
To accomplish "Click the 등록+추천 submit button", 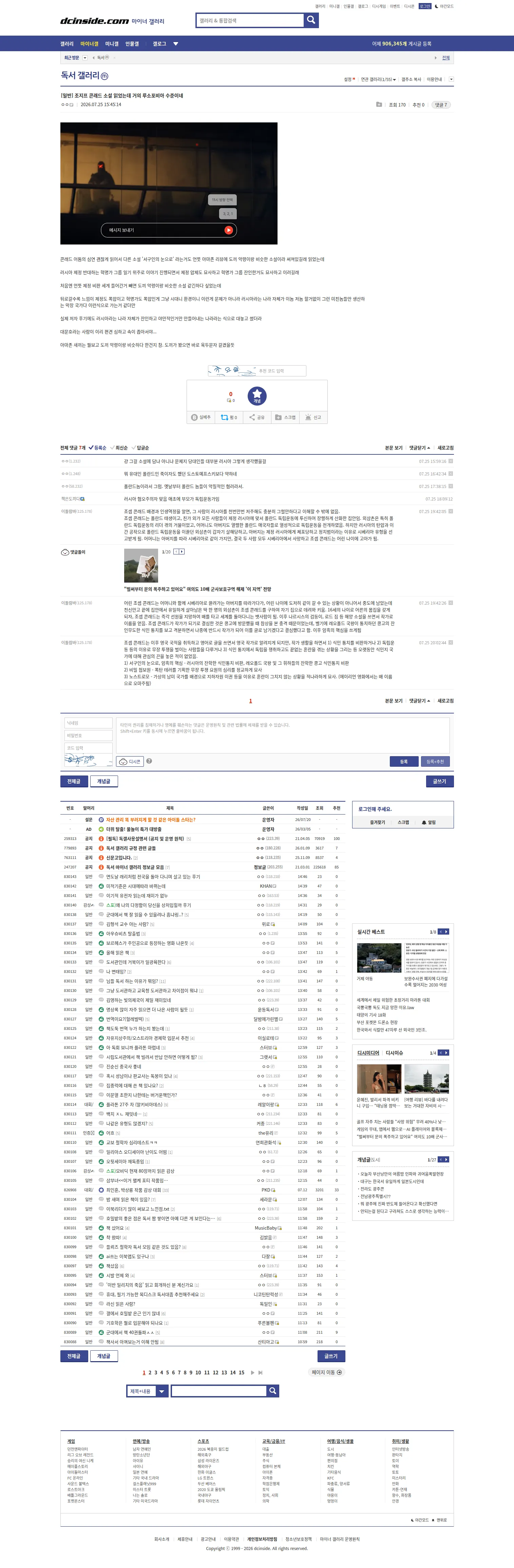I will [x=435, y=762].
